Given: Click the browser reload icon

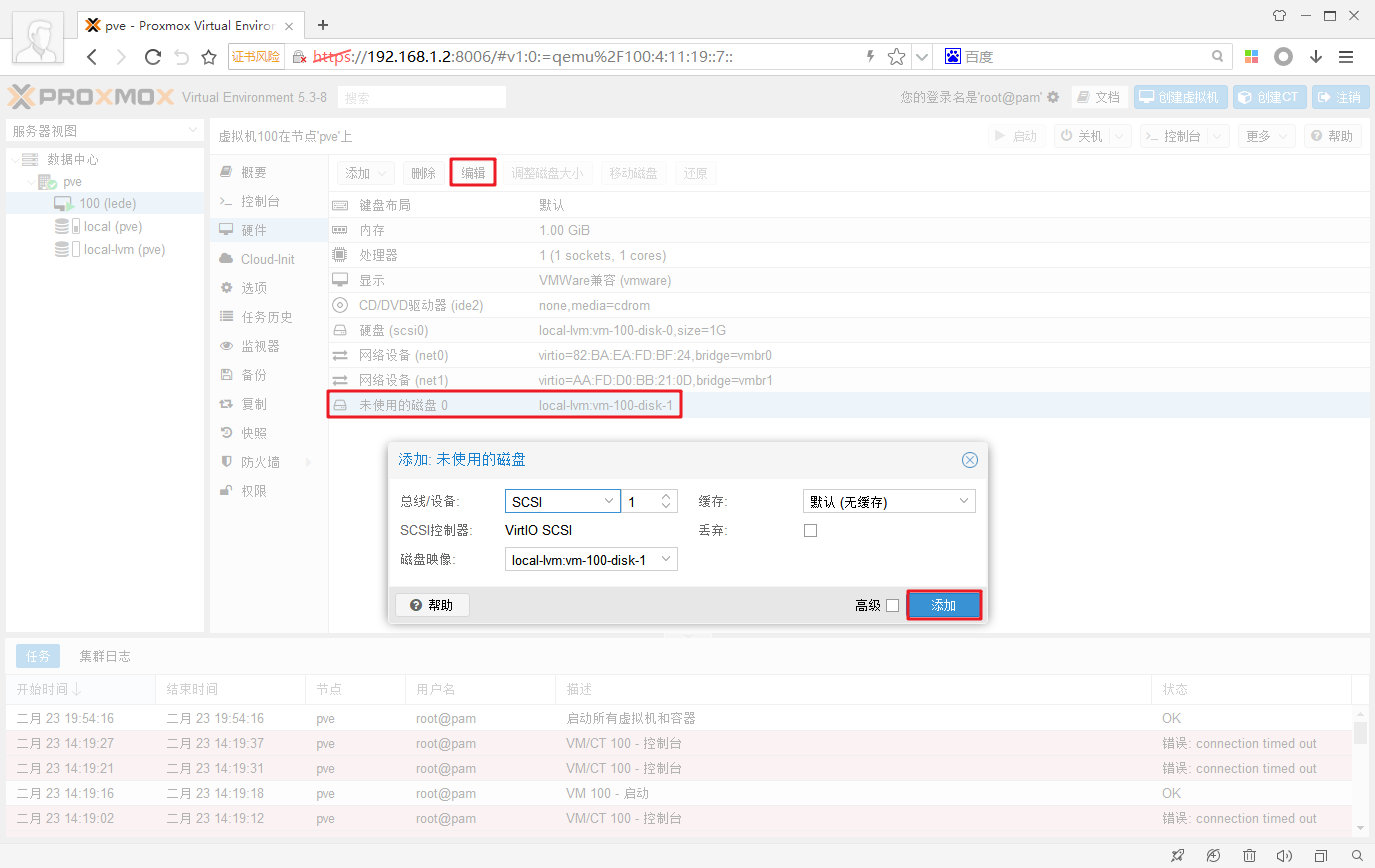Looking at the screenshot, I should coord(153,57).
